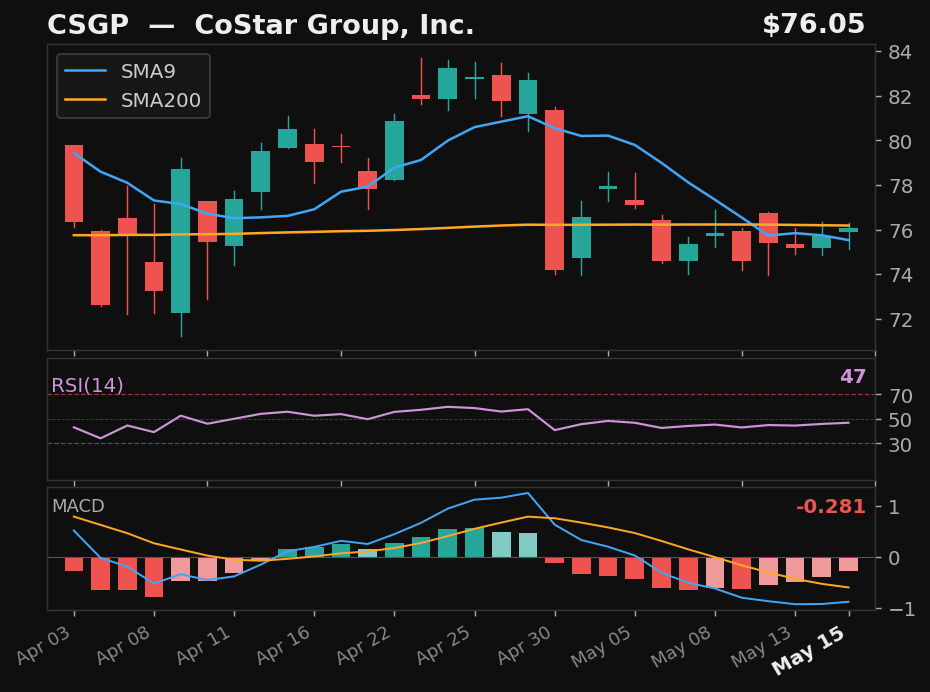Click the CSGP ticker title text
The width and height of the screenshot is (930, 692).
point(87,25)
